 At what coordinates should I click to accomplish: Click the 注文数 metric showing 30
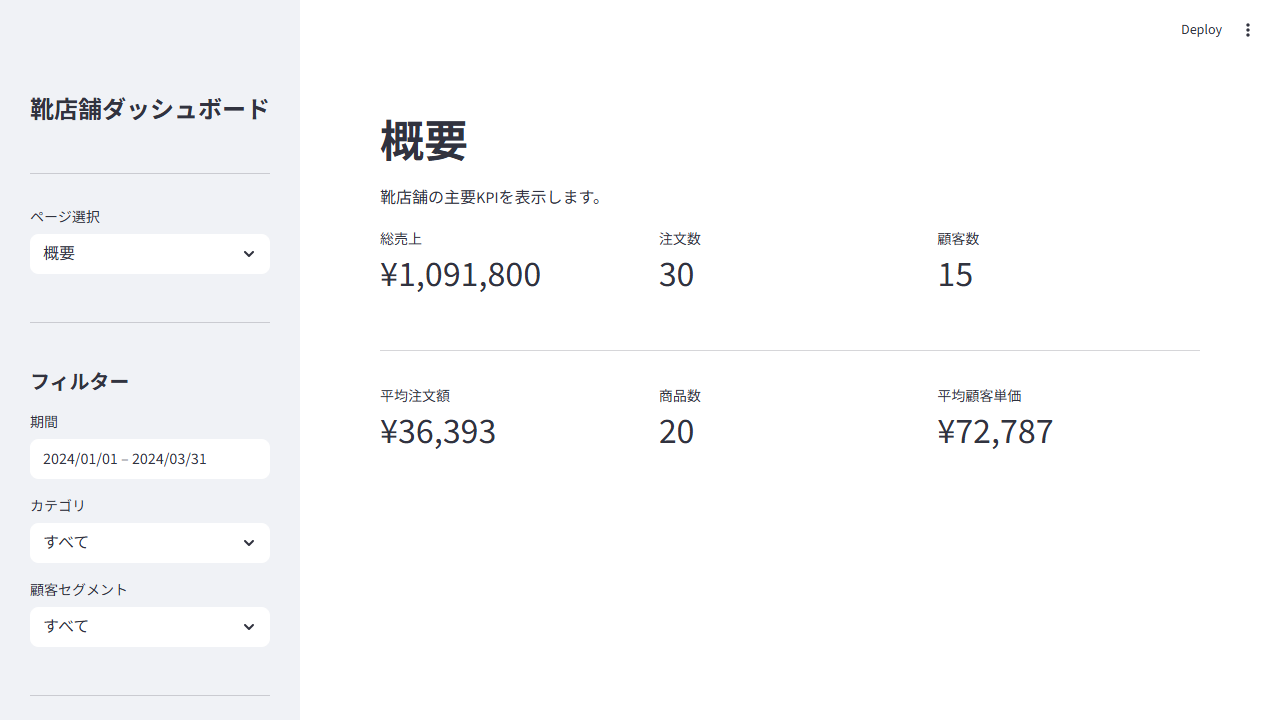click(677, 275)
